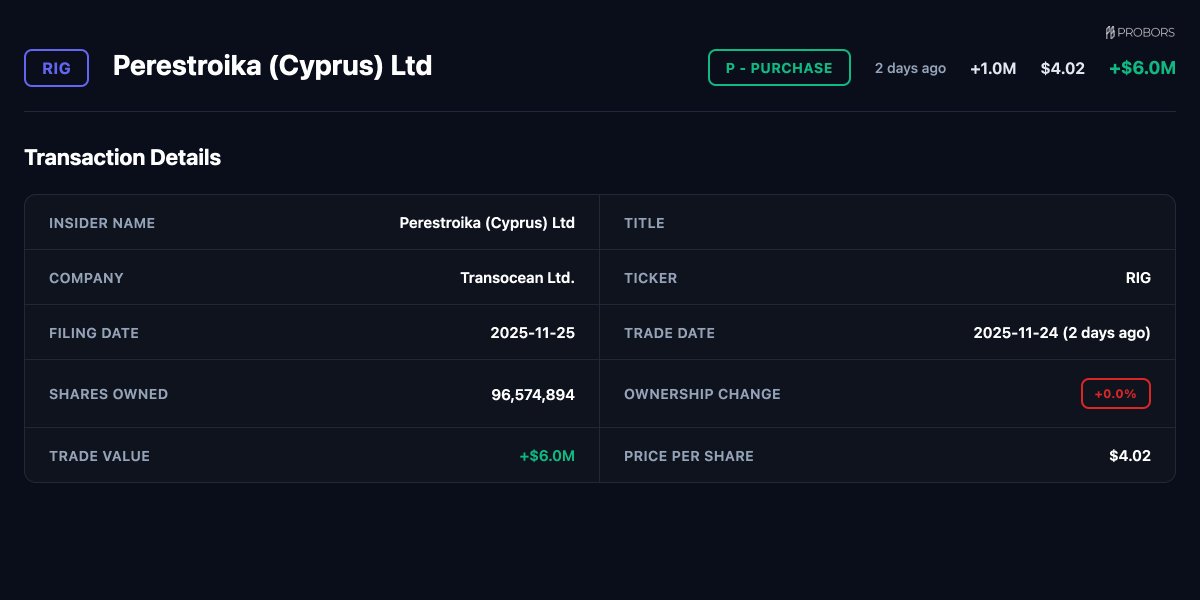Click the $4.02 price in the header
1200x600 pixels.
click(x=1062, y=68)
